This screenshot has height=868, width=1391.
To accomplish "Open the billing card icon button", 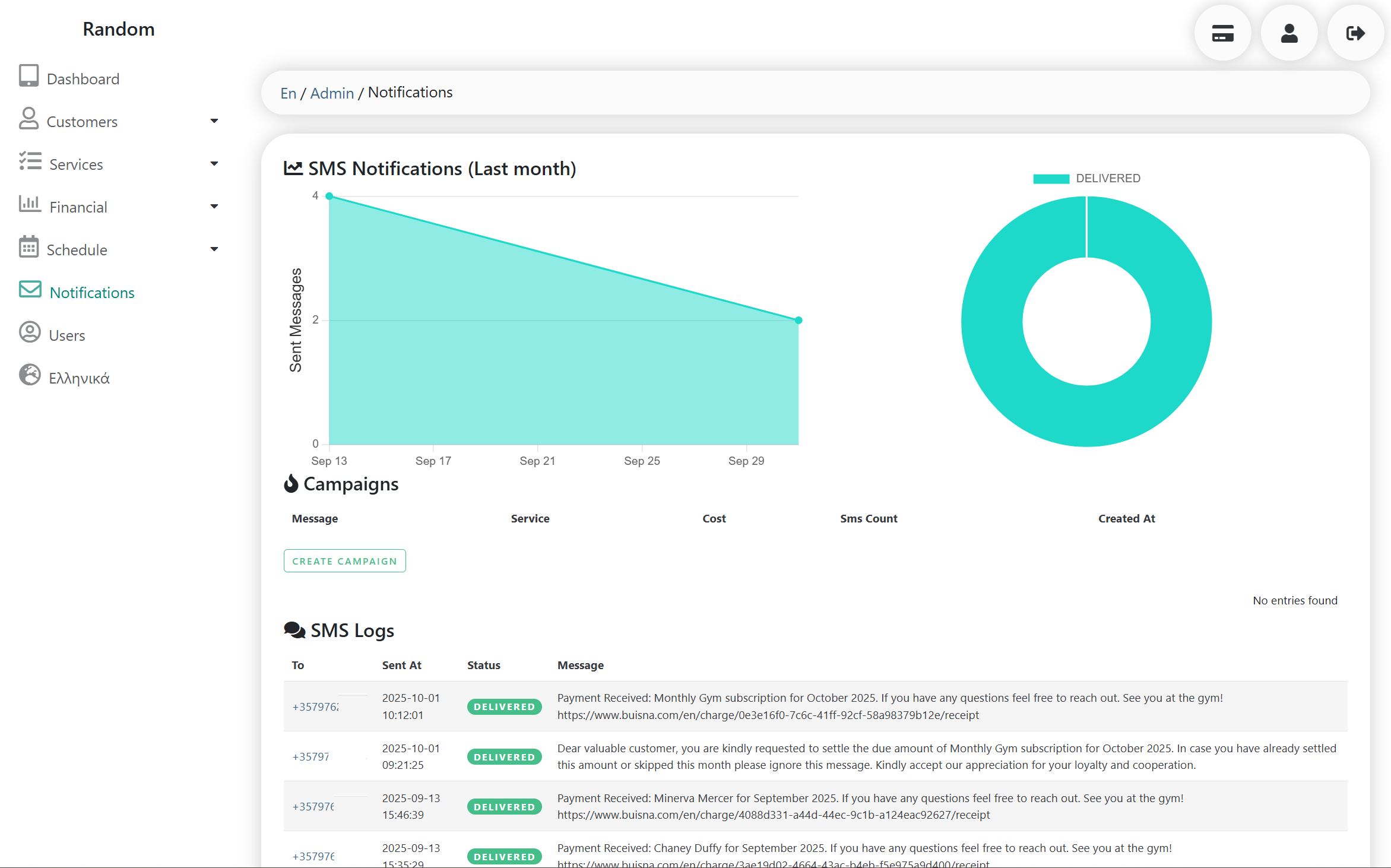I will pyautogui.click(x=1222, y=33).
